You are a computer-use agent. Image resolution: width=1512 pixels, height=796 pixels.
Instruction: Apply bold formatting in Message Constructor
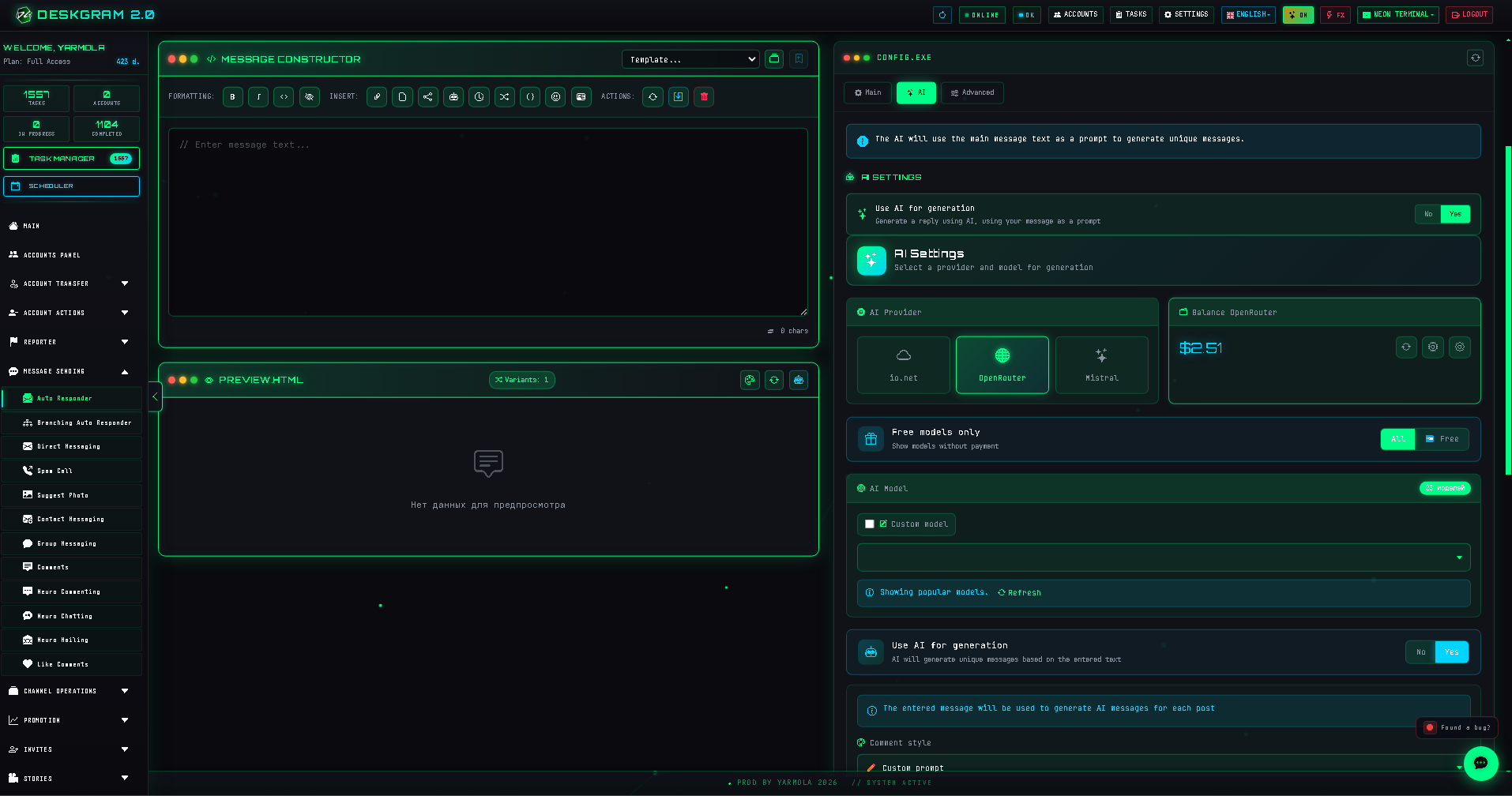232,97
